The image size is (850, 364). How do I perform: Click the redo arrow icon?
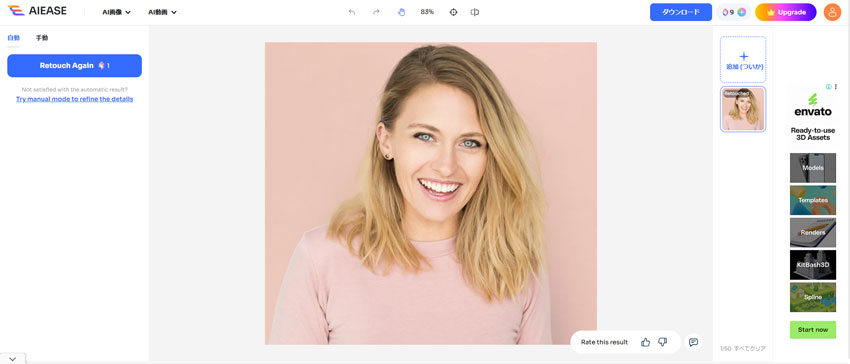point(376,12)
